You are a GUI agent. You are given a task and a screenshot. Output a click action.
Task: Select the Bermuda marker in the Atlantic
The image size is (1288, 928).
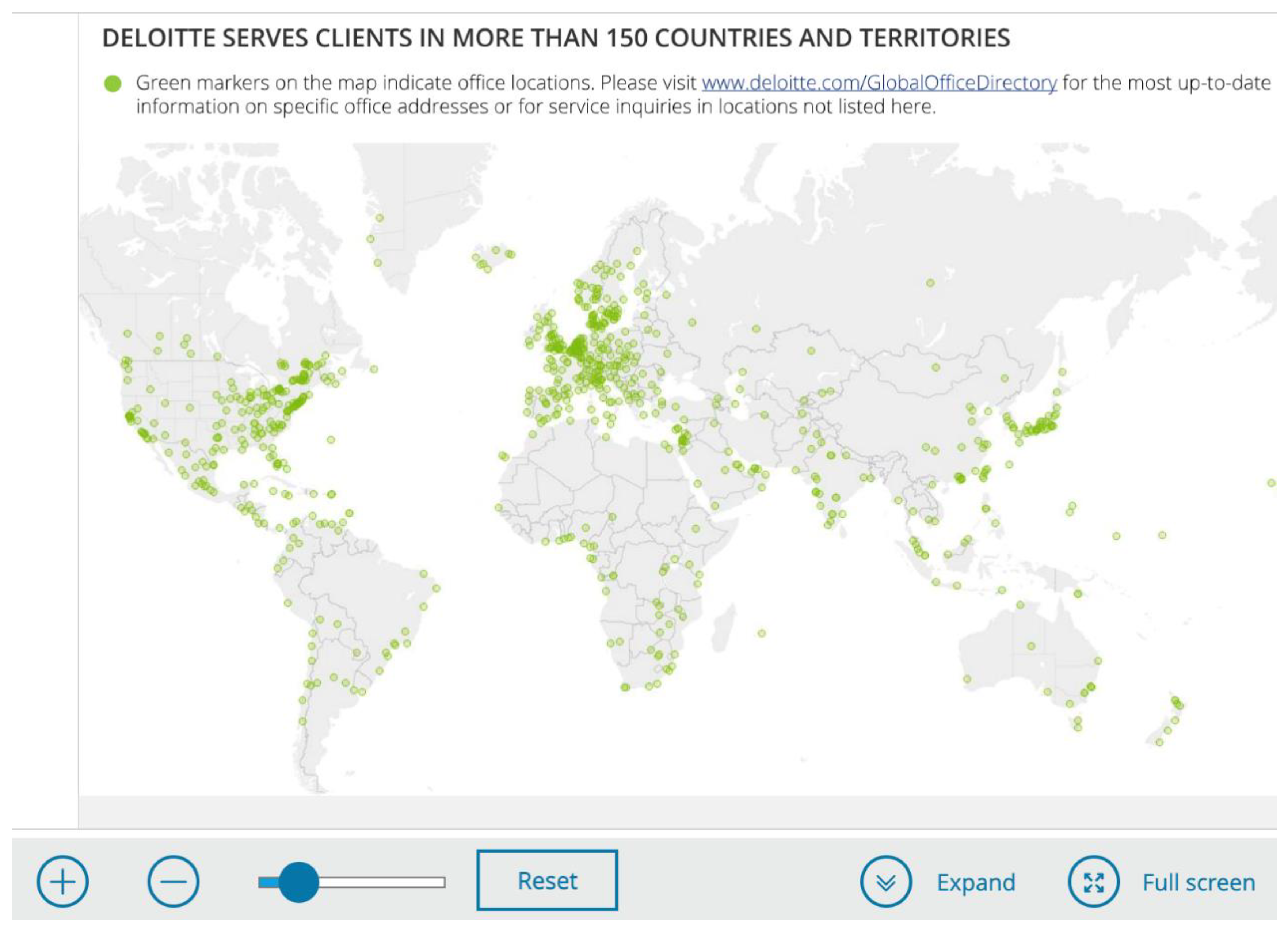point(331,440)
